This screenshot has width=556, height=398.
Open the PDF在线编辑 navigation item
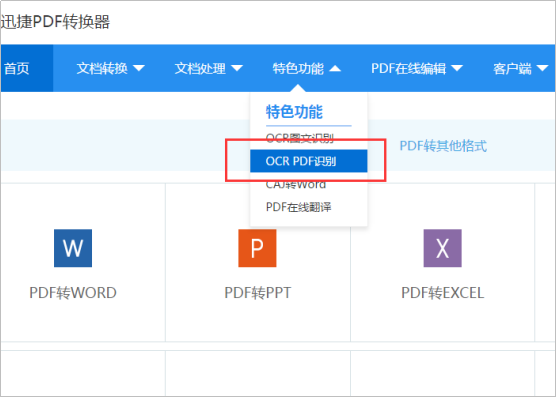[408, 68]
